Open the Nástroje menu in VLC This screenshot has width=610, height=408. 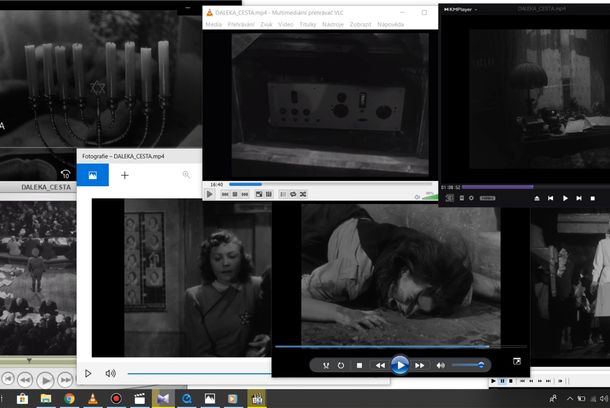tap(333, 25)
